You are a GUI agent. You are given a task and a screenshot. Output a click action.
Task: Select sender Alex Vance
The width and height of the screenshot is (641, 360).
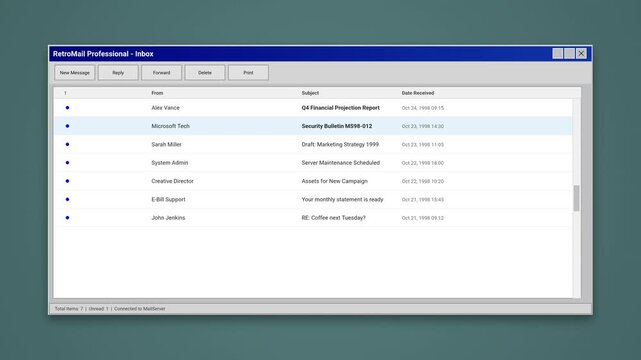pos(165,108)
